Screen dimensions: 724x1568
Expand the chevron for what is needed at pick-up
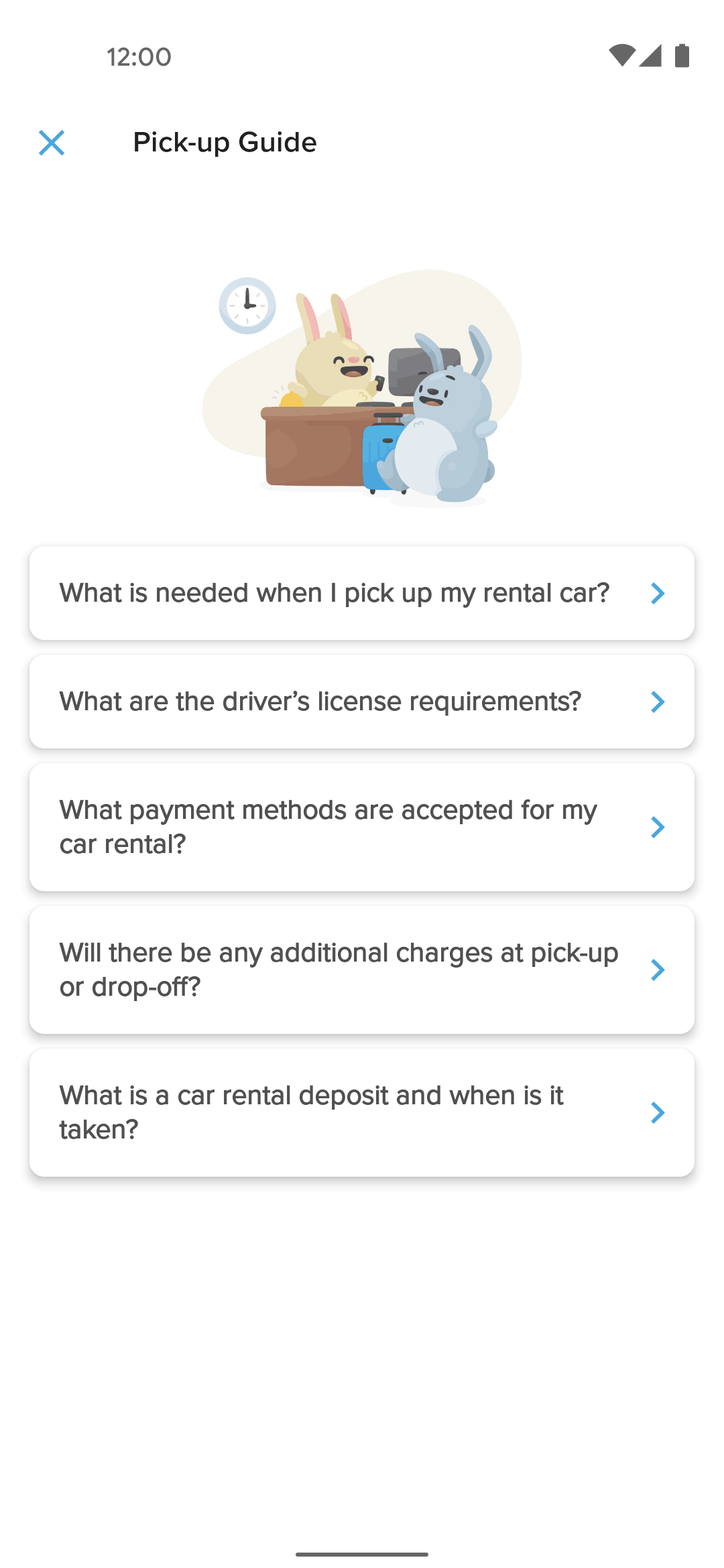pos(658,593)
